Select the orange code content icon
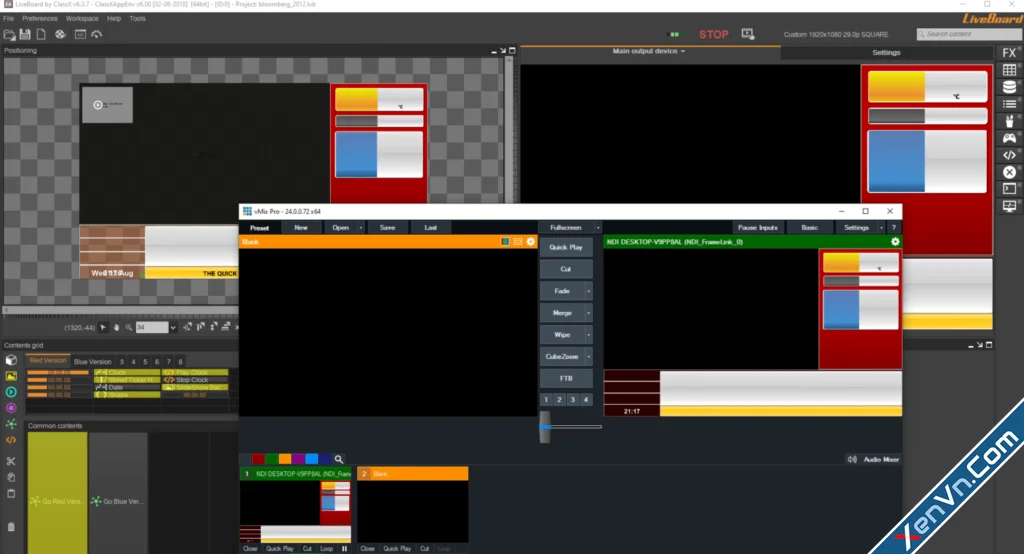 point(11,440)
